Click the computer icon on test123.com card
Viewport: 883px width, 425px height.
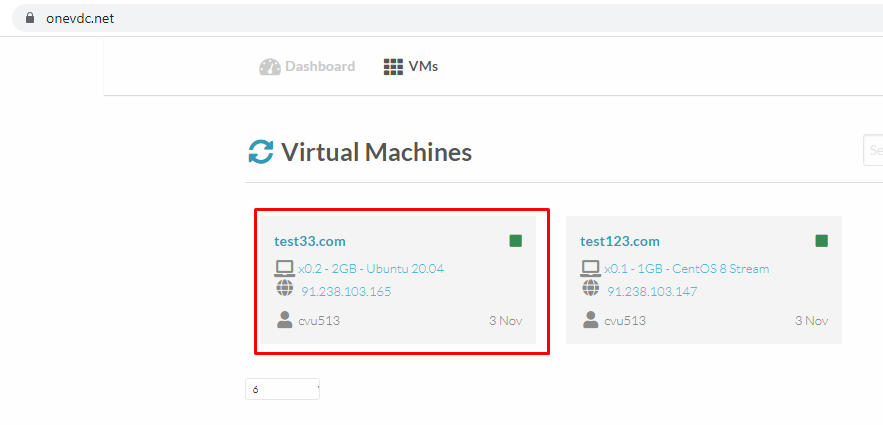tap(591, 269)
